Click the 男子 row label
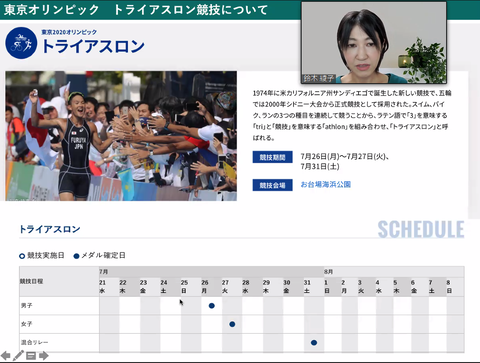Image resolution: width=480 pixels, height=363 pixels. (26, 305)
